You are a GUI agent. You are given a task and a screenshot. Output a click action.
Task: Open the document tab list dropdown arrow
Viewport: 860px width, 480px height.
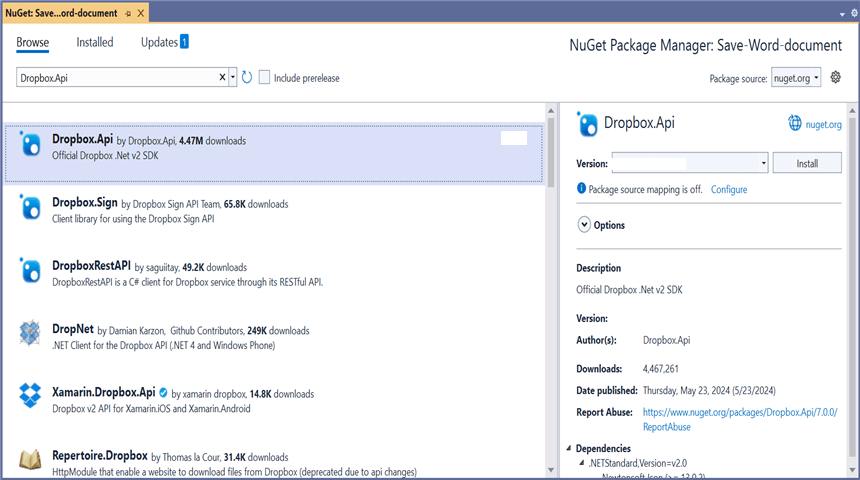(842, 14)
